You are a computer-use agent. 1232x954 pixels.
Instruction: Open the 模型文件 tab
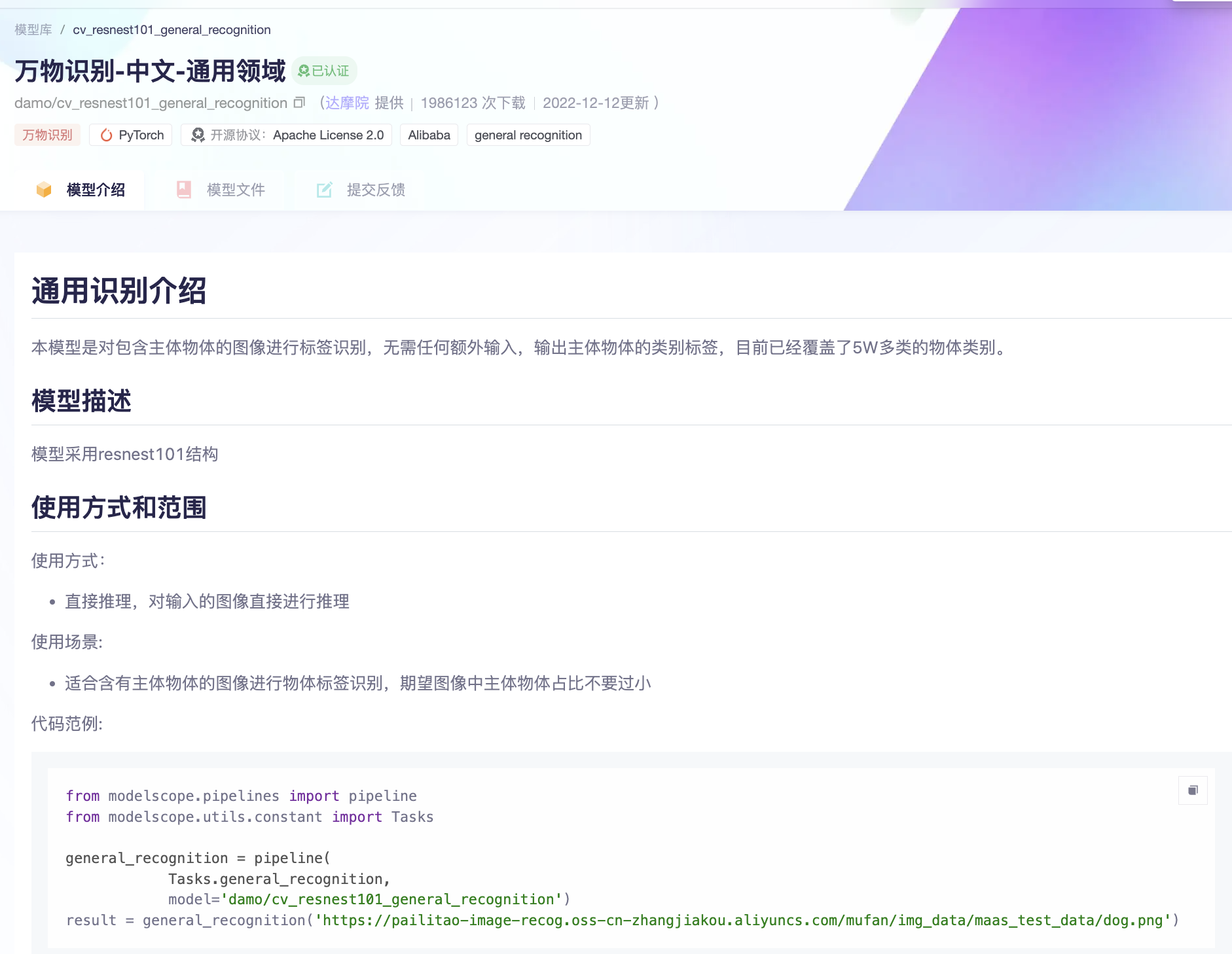tap(221, 190)
